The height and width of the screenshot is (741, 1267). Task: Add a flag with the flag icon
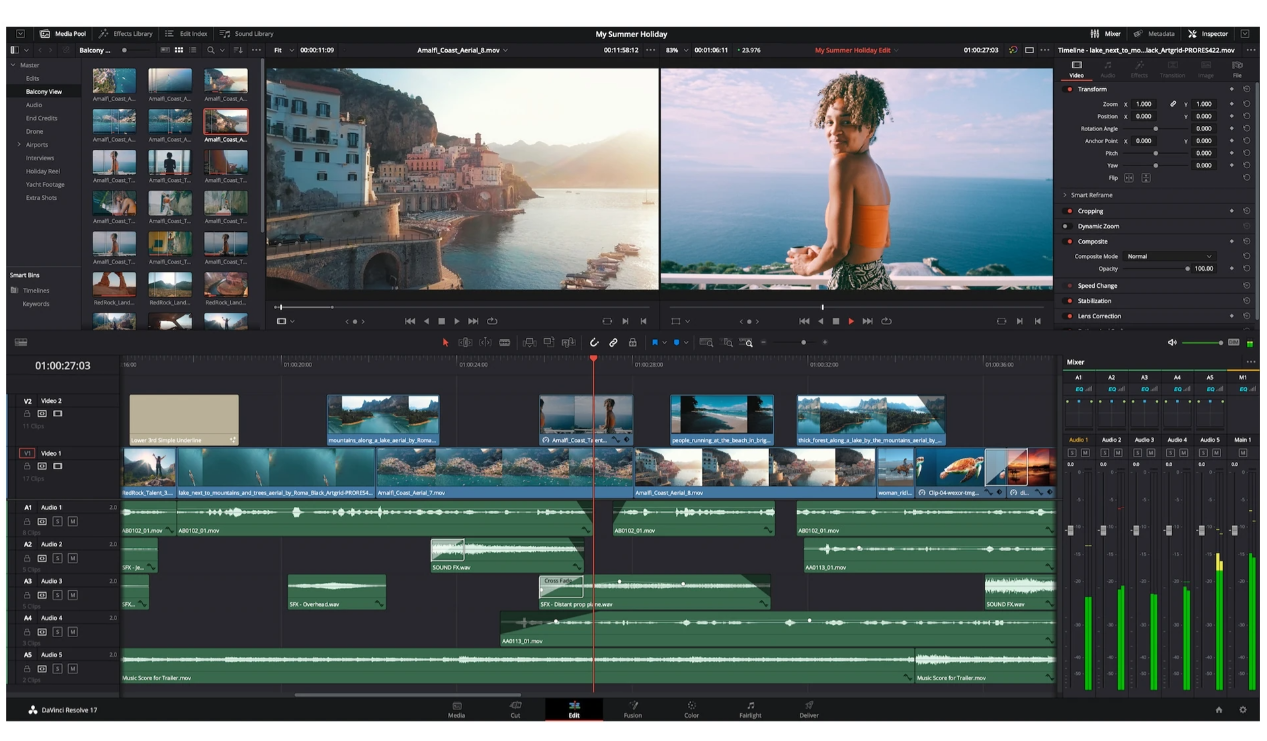coord(653,342)
